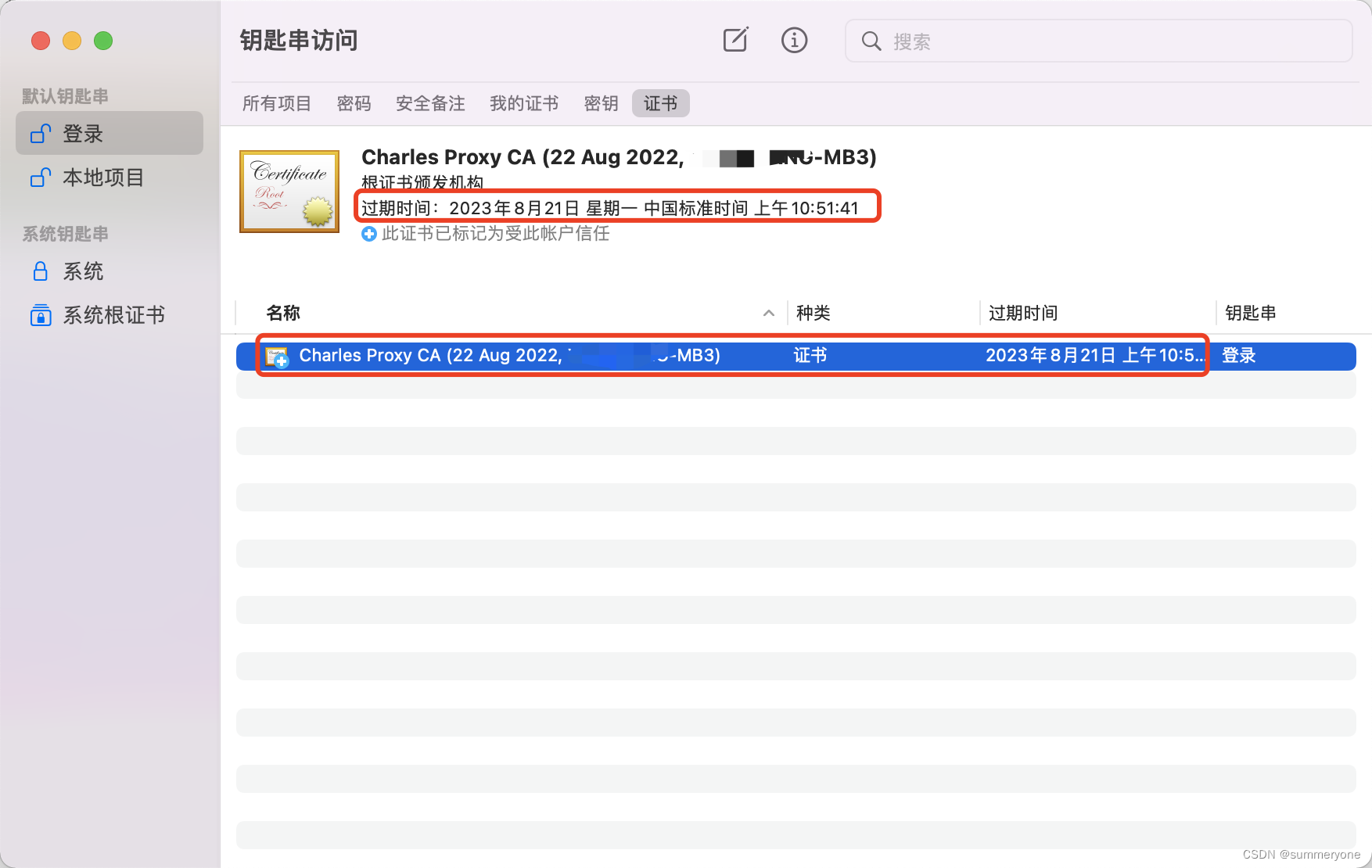Viewport: 1372px width, 868px height.
Task: Click the lock icon next to 系统根证书
Action: coord(40,315)
